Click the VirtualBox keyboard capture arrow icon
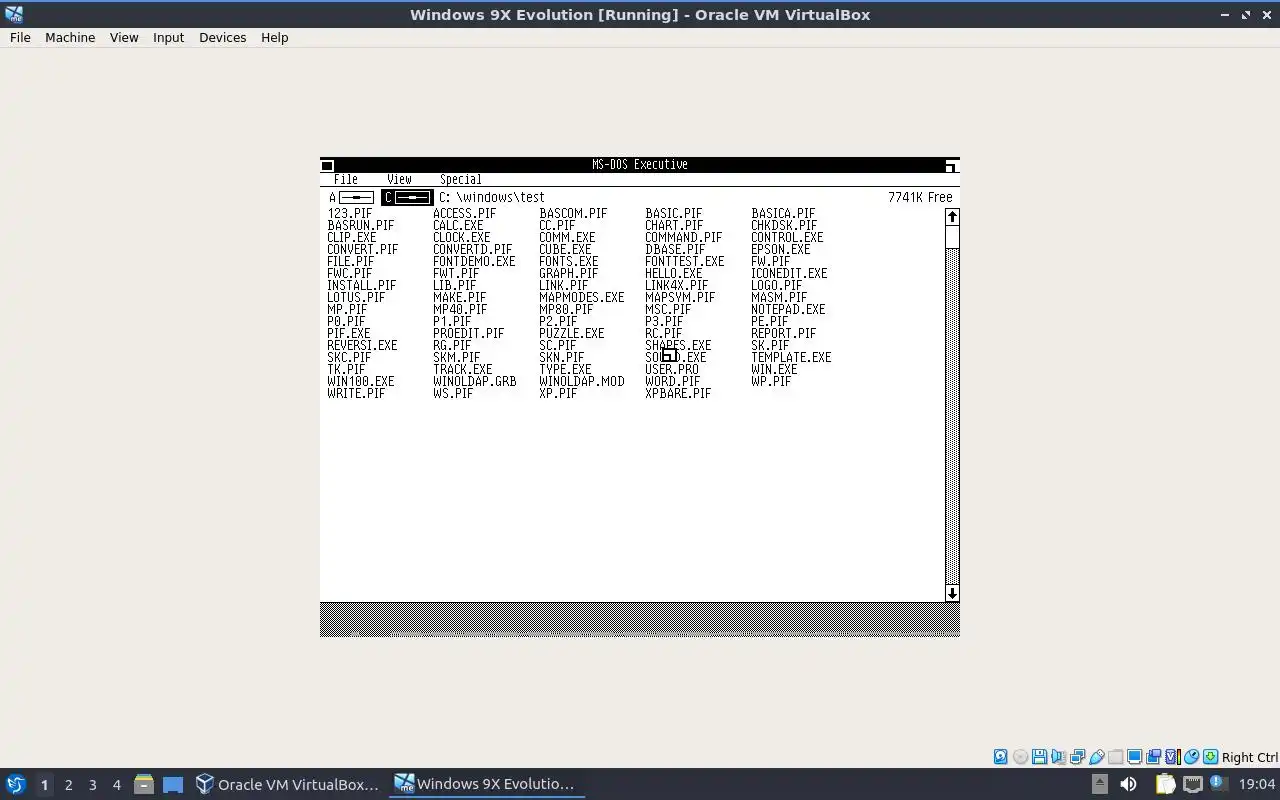 click(1211, 757)
